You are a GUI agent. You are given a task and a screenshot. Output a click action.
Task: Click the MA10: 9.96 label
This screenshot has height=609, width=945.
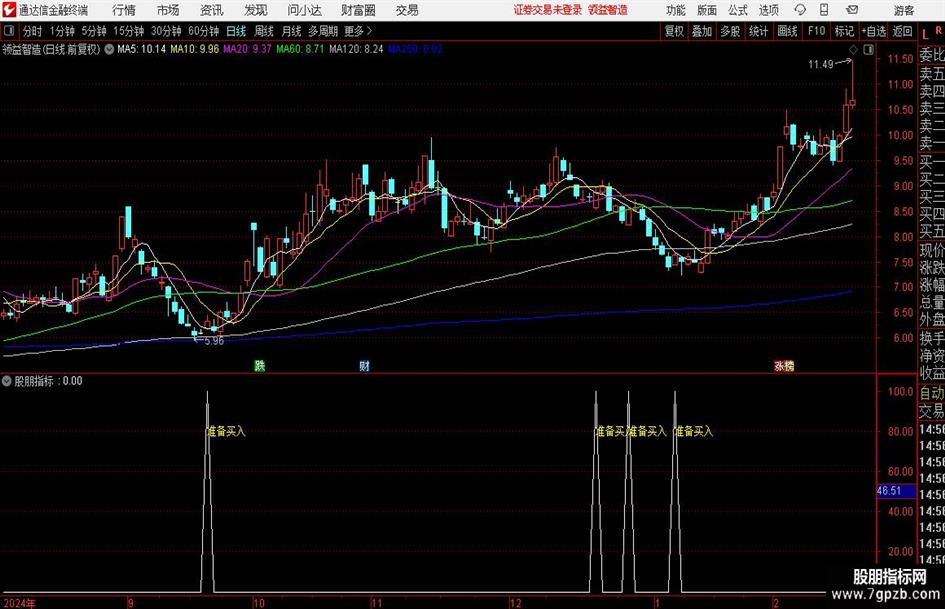point(195,49)
